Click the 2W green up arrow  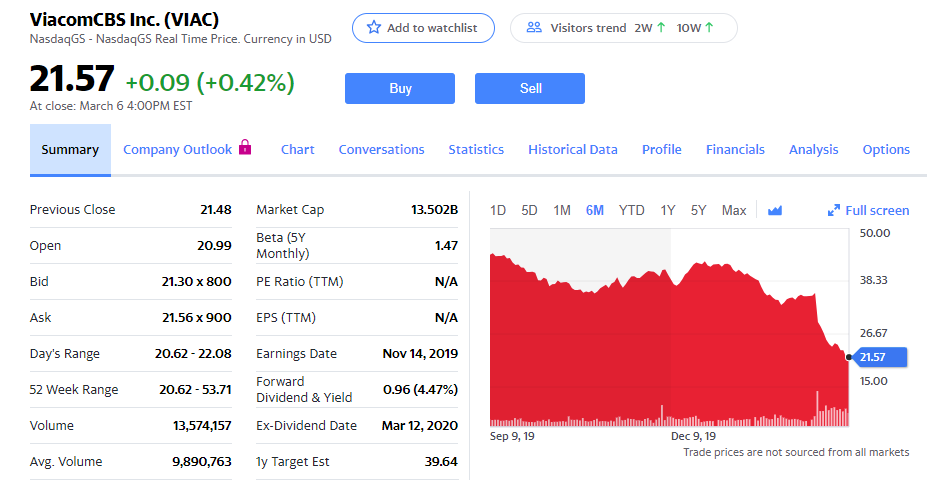coord(661,27)
